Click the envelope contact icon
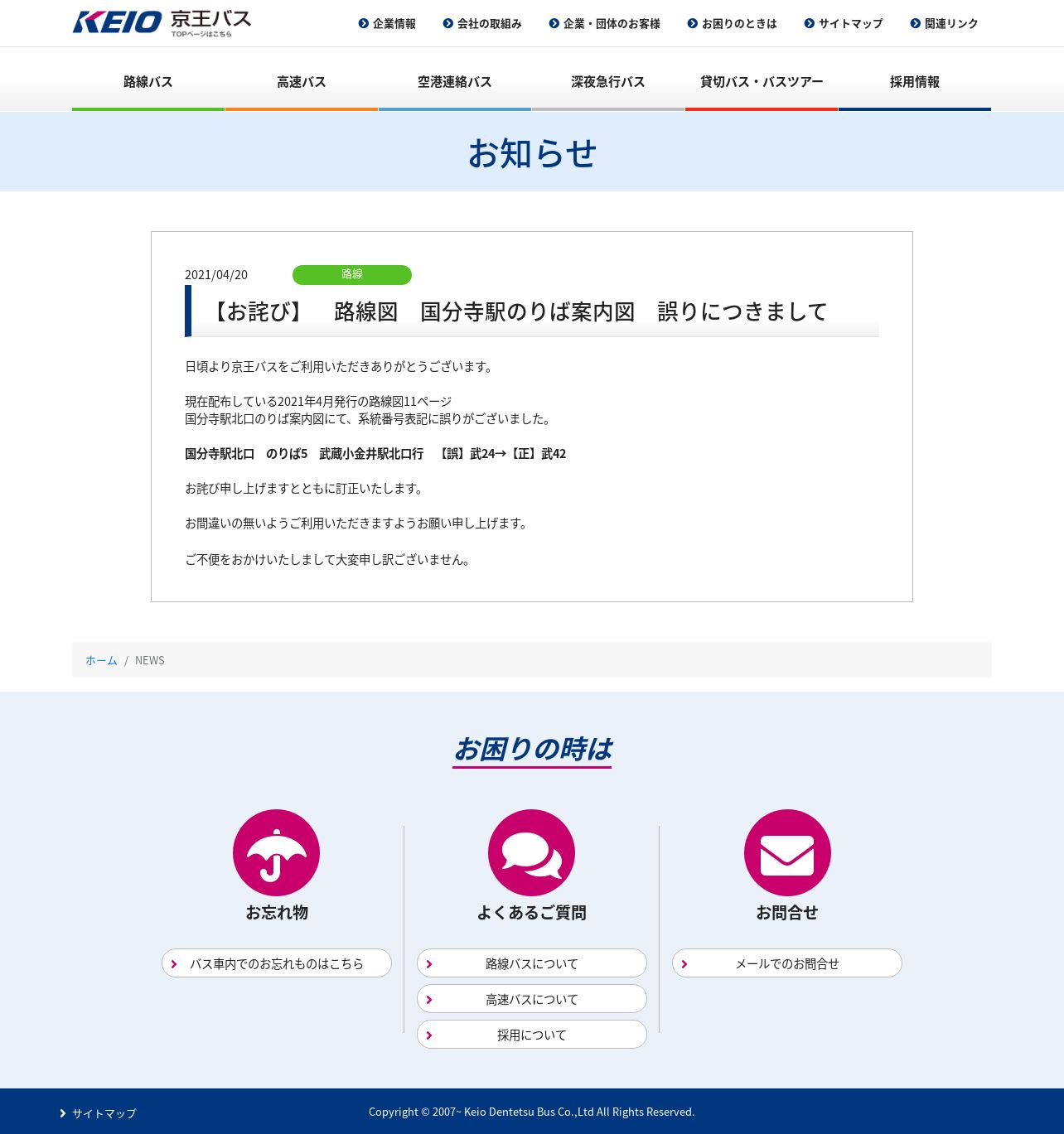Viewport: 1064px width, 1134px height. (787, 852)
